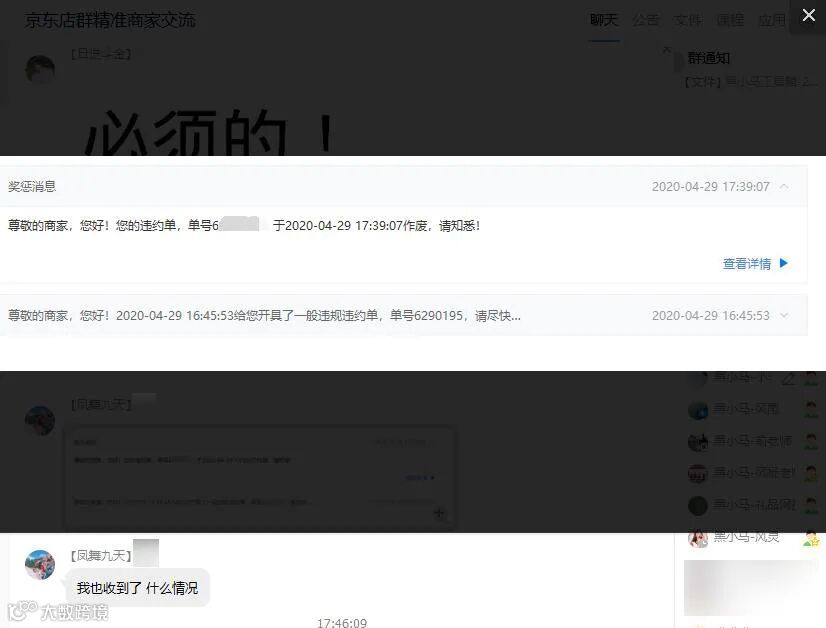Select member 黑小马-风灵 in the list
This screenshot has width=826, height=628.
(746, 537)
